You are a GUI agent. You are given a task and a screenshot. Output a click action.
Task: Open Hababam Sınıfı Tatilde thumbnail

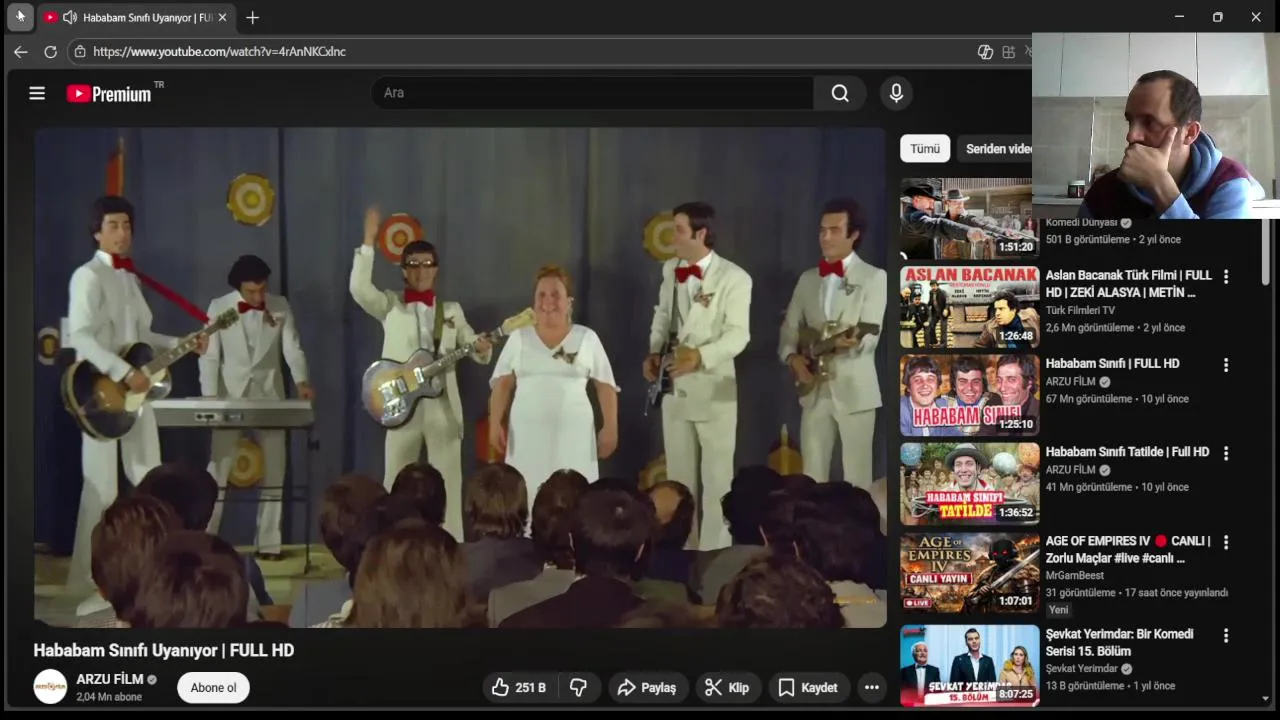tap(969, 484)
